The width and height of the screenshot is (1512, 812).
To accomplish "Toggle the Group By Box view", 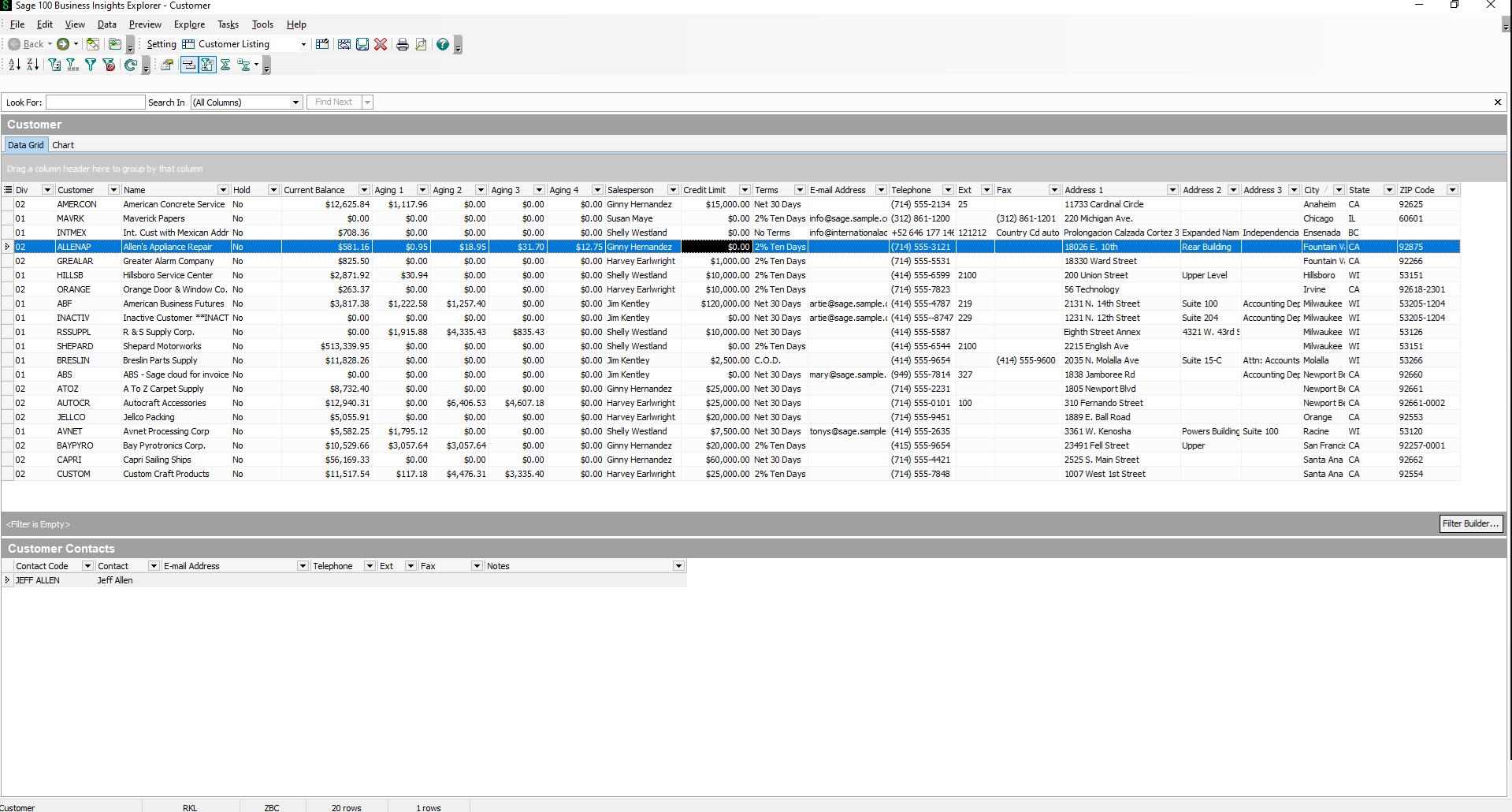I will pos(190,65).
